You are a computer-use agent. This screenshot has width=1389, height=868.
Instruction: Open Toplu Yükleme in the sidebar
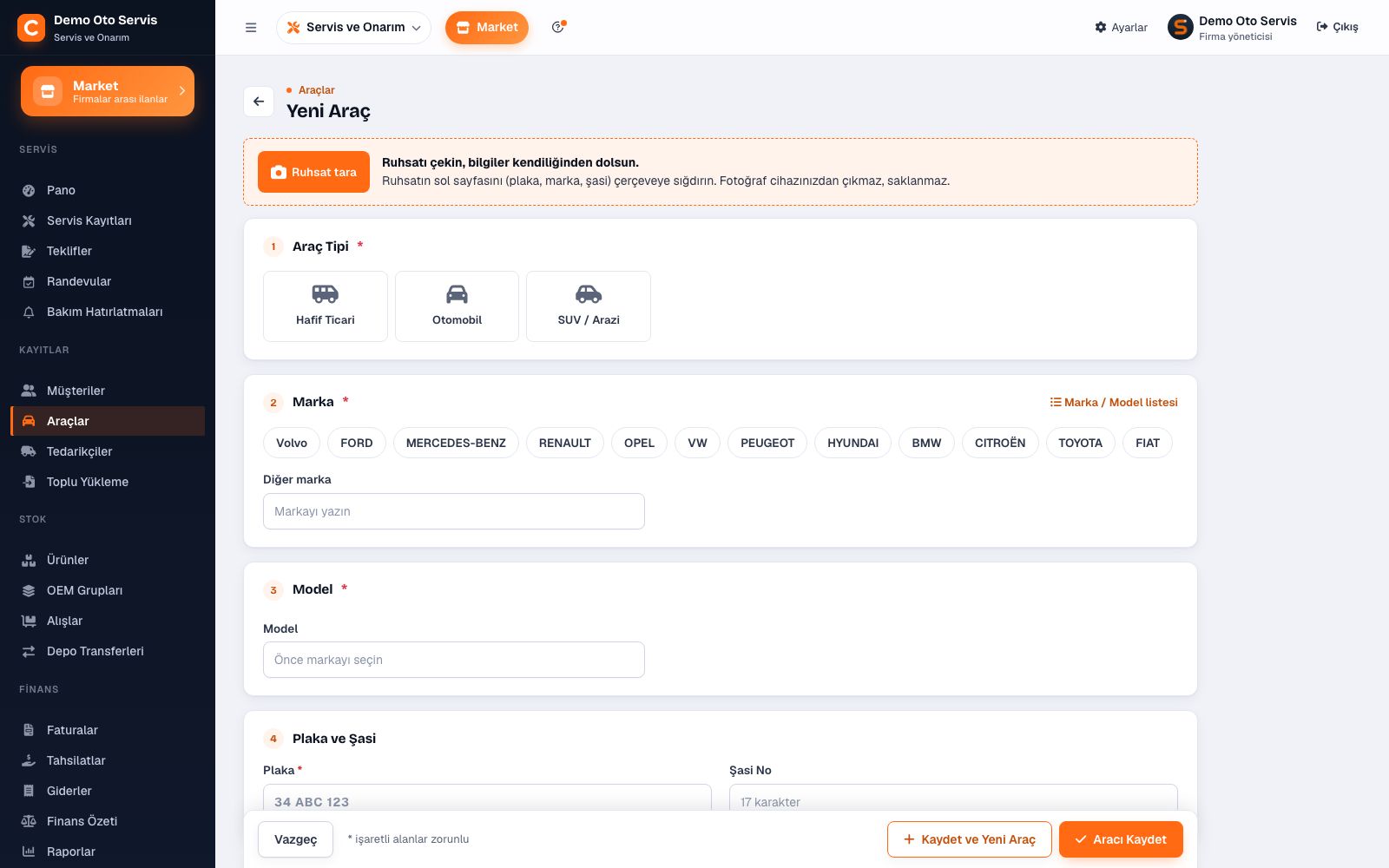(x=108, y=482)
